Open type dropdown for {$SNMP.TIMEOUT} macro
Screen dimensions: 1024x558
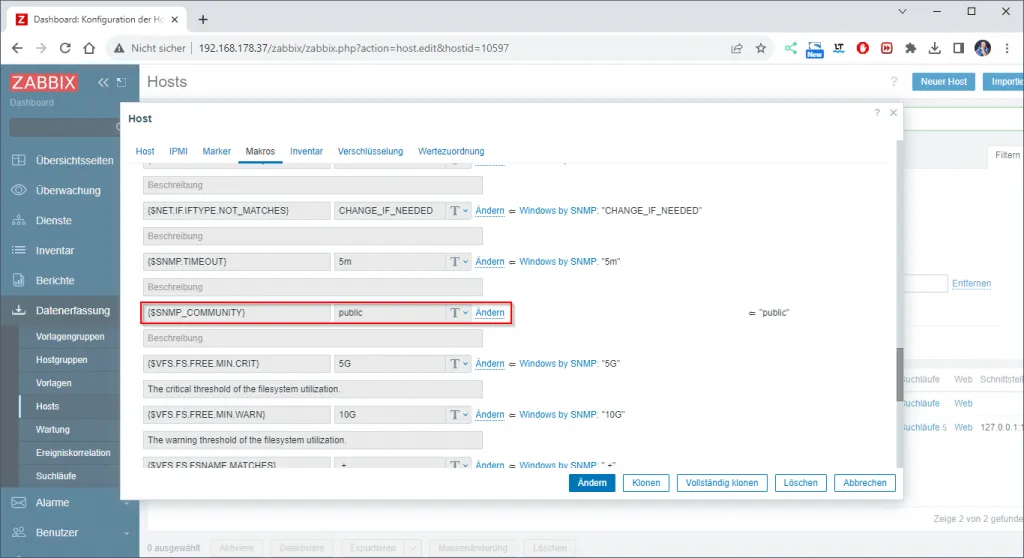coord(458,262)
